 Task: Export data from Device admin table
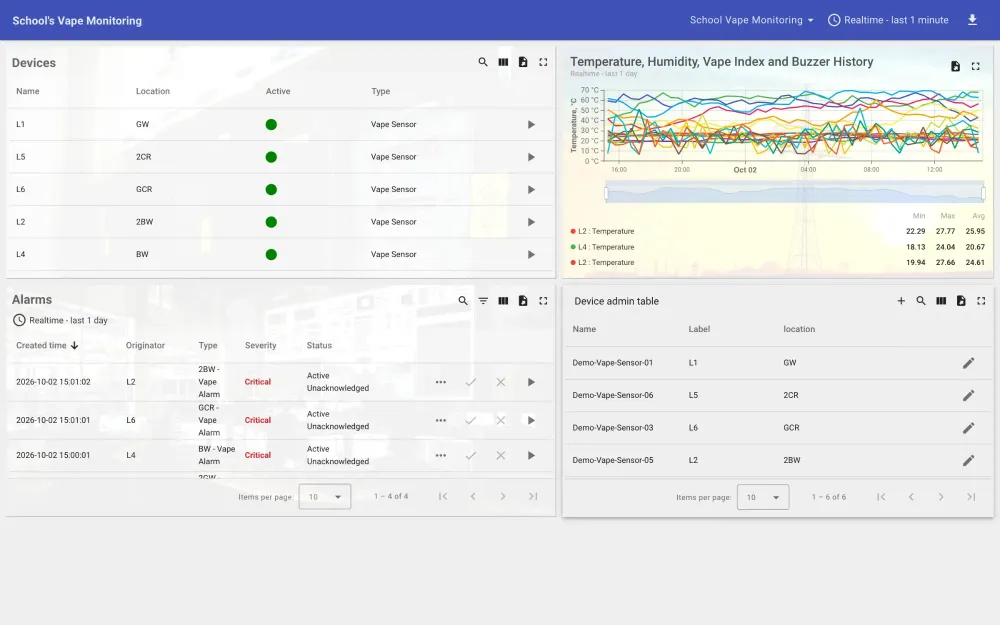coord(961,300)
